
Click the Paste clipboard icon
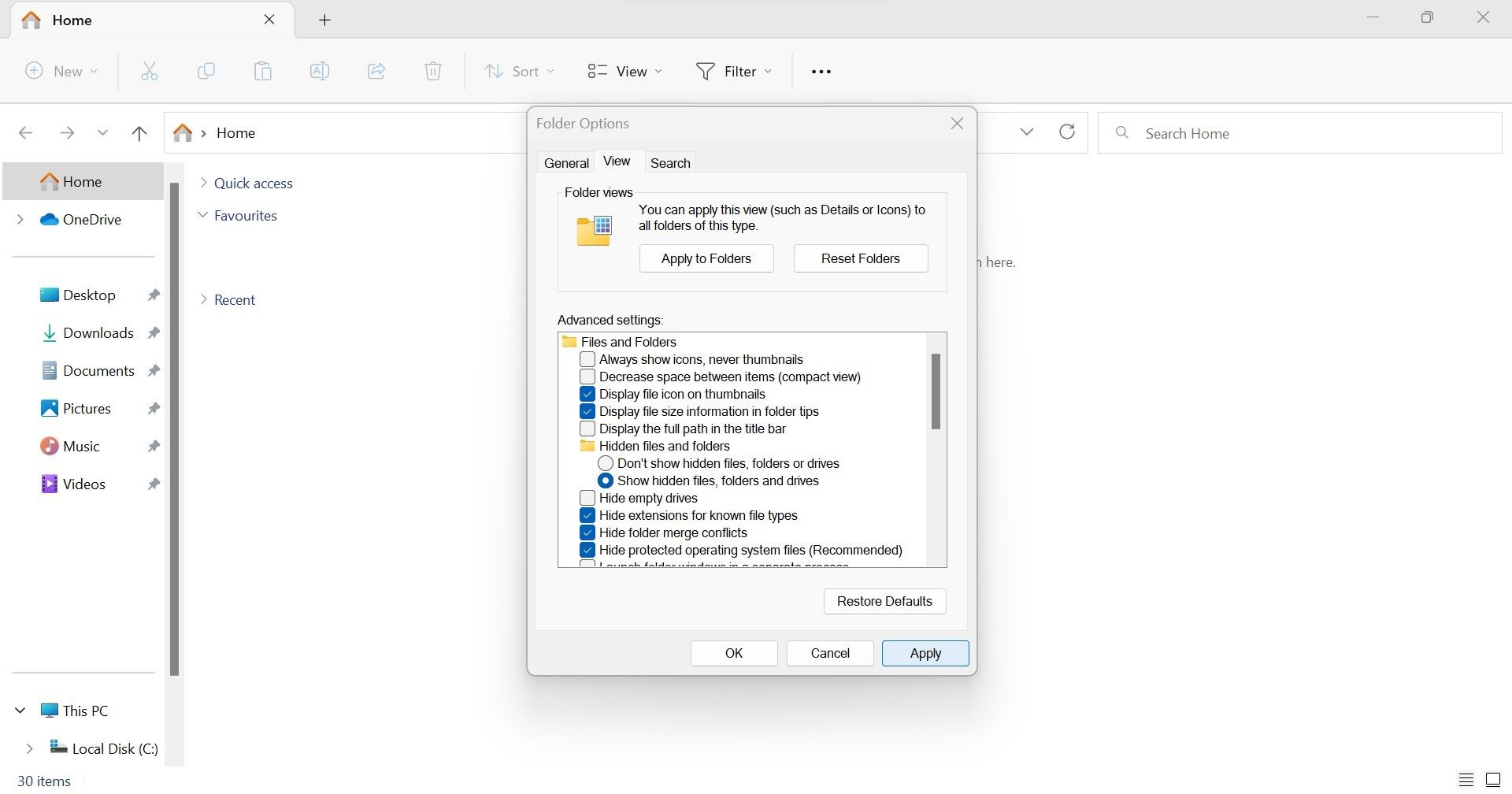point(263,71)
